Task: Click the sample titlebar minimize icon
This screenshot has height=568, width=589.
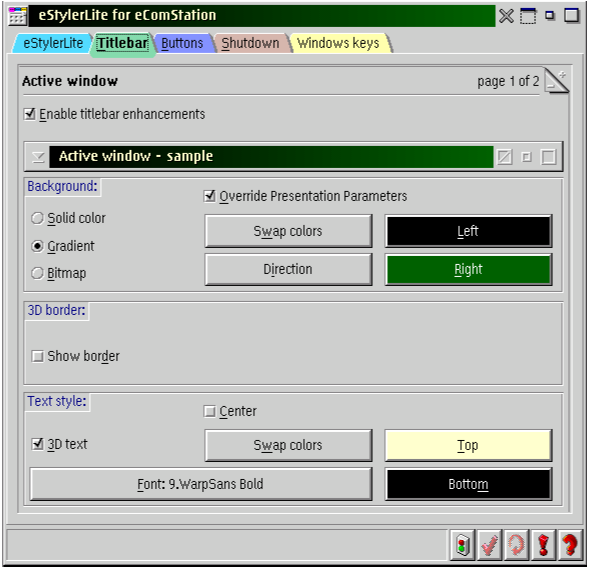Action: [527, 157]
